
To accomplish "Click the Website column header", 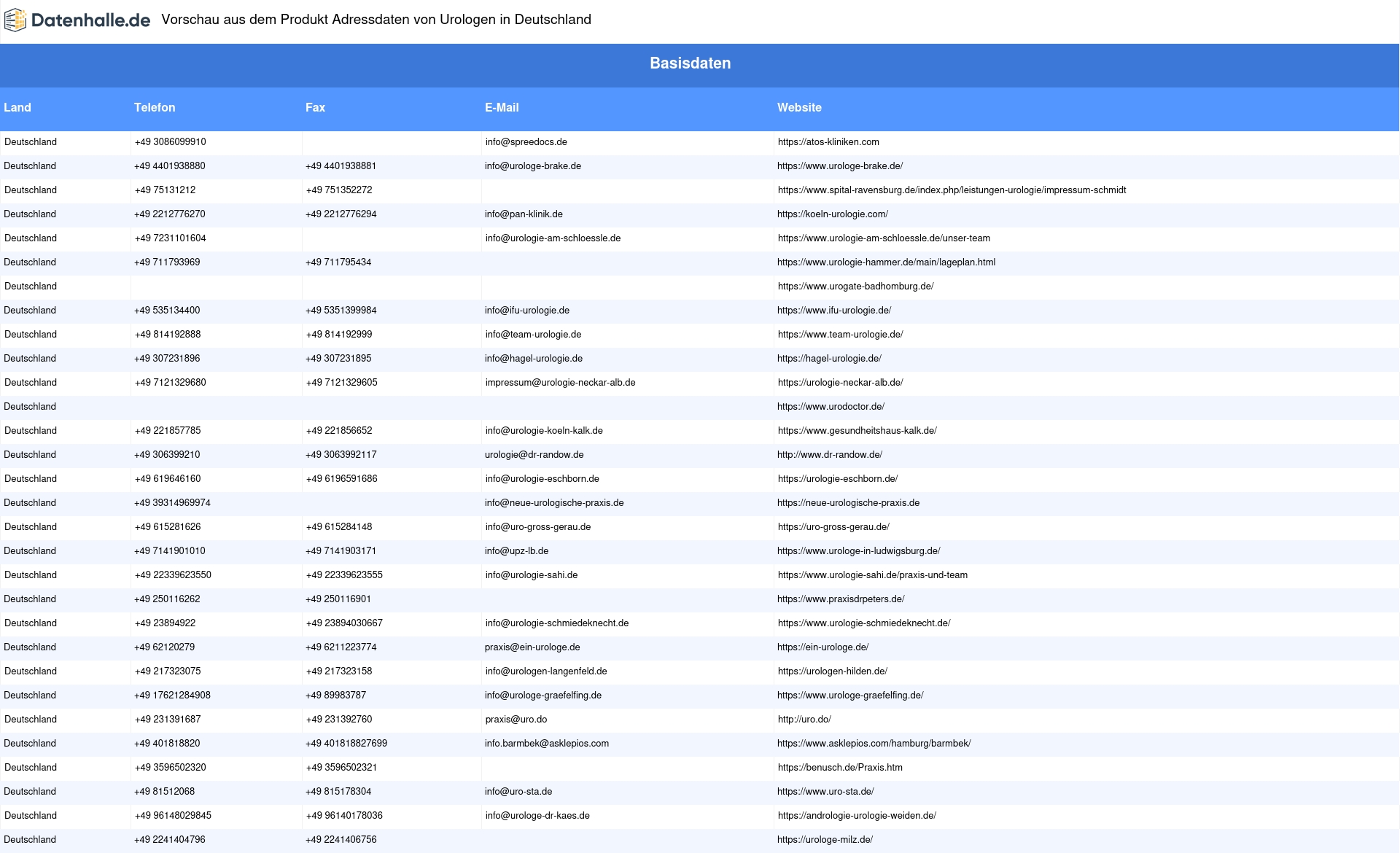I will coord(799,107).
